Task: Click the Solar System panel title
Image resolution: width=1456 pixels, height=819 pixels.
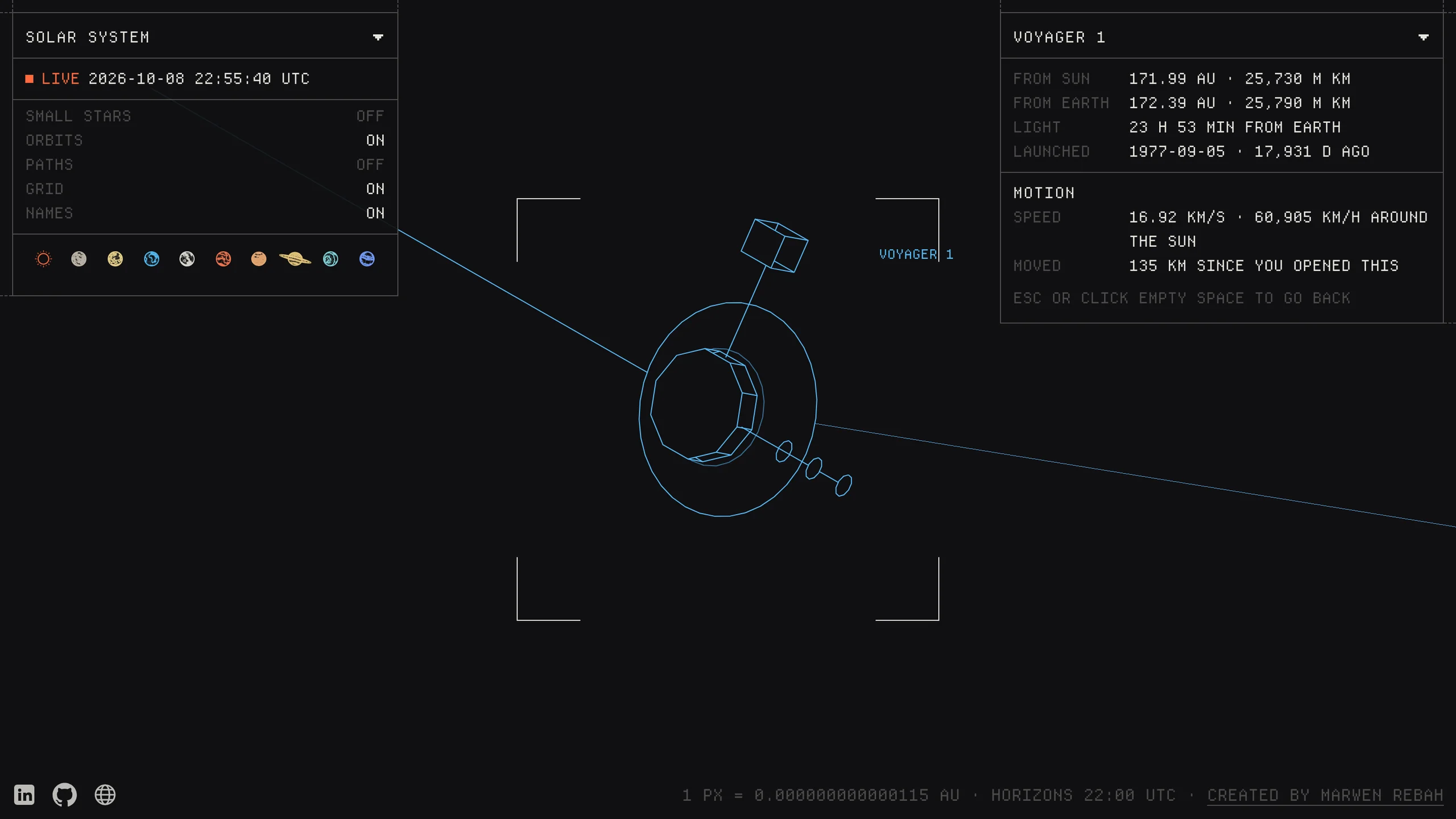Action: click(88, 38)
